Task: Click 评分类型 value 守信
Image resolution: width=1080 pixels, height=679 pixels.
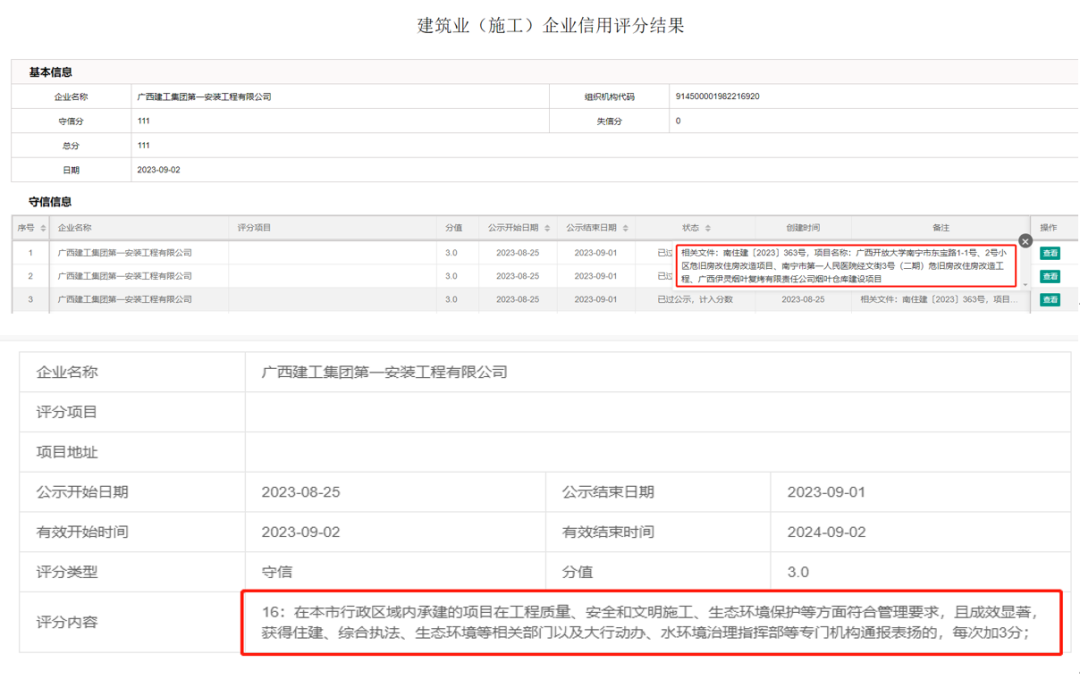Action: pyautogui.click(x=277, y=572)
